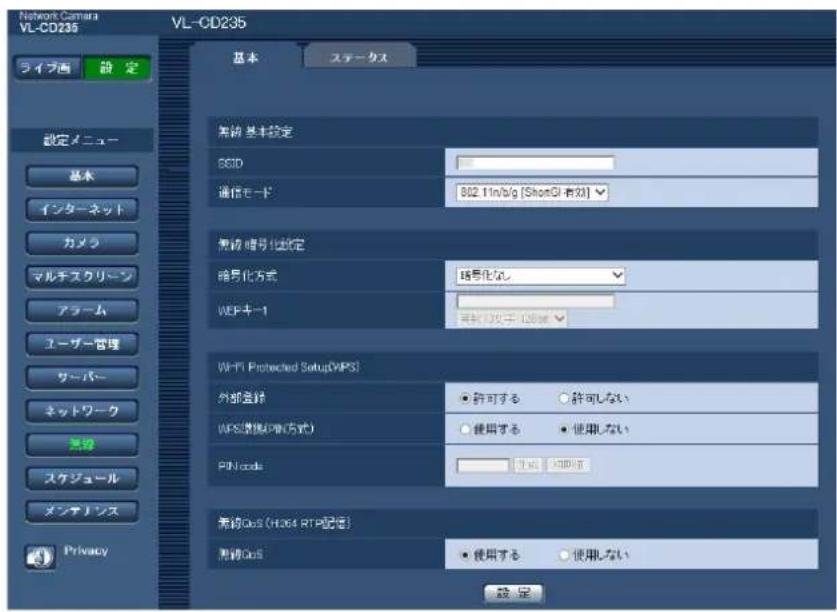
Task: Click the 設定メニュー header
Action: click(82, 140)
